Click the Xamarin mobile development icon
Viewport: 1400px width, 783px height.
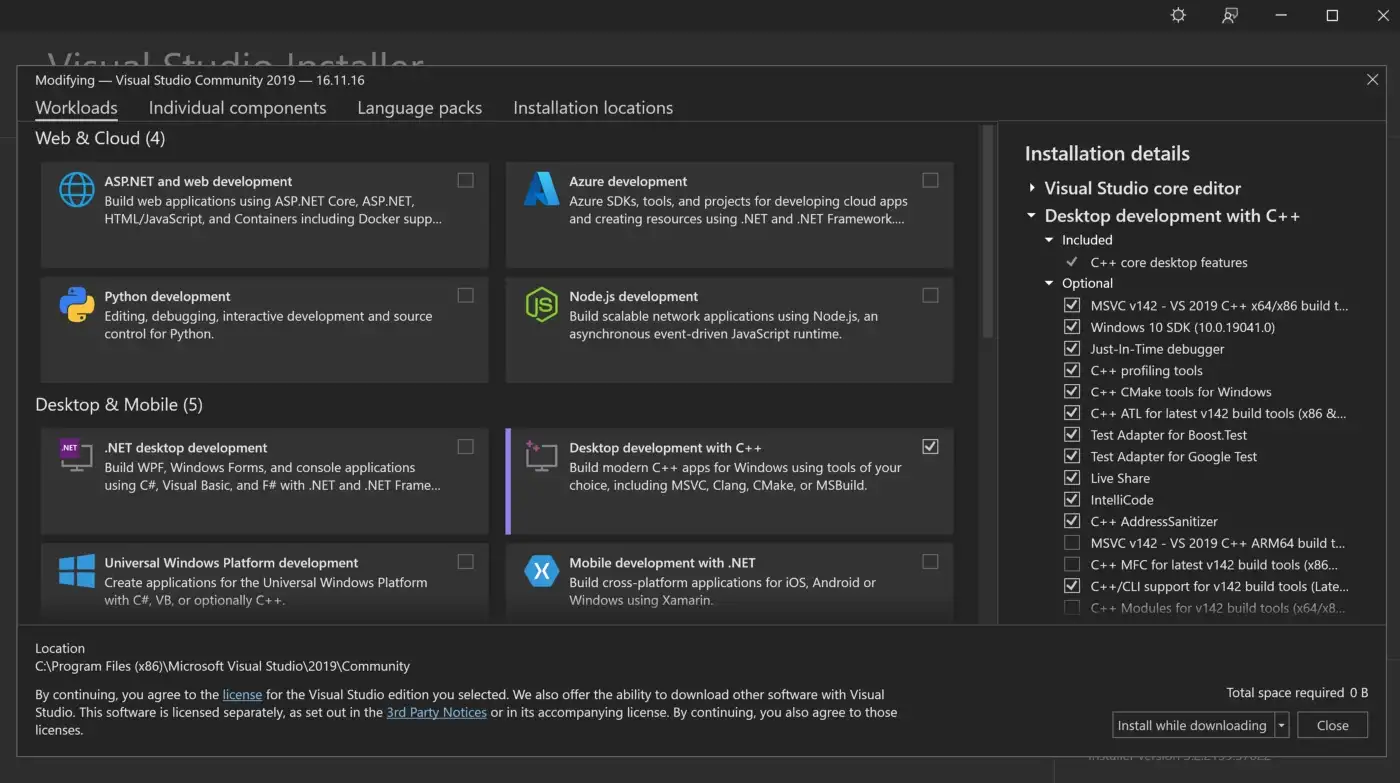[x=541, y=571]
